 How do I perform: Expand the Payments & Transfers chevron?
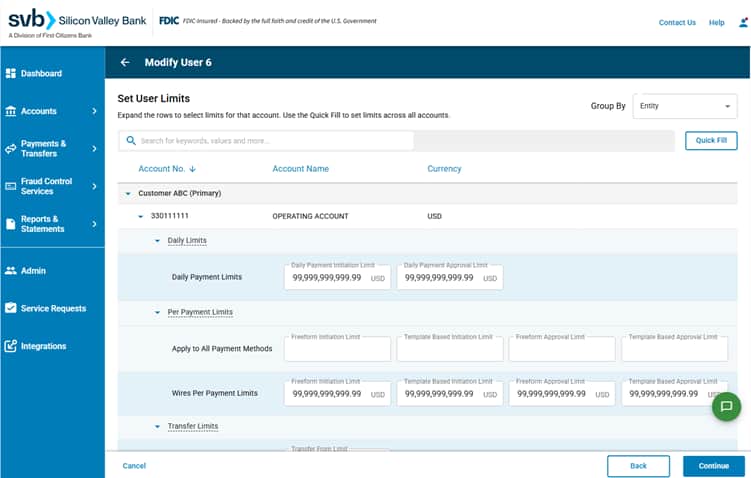(x=94, y=148)
